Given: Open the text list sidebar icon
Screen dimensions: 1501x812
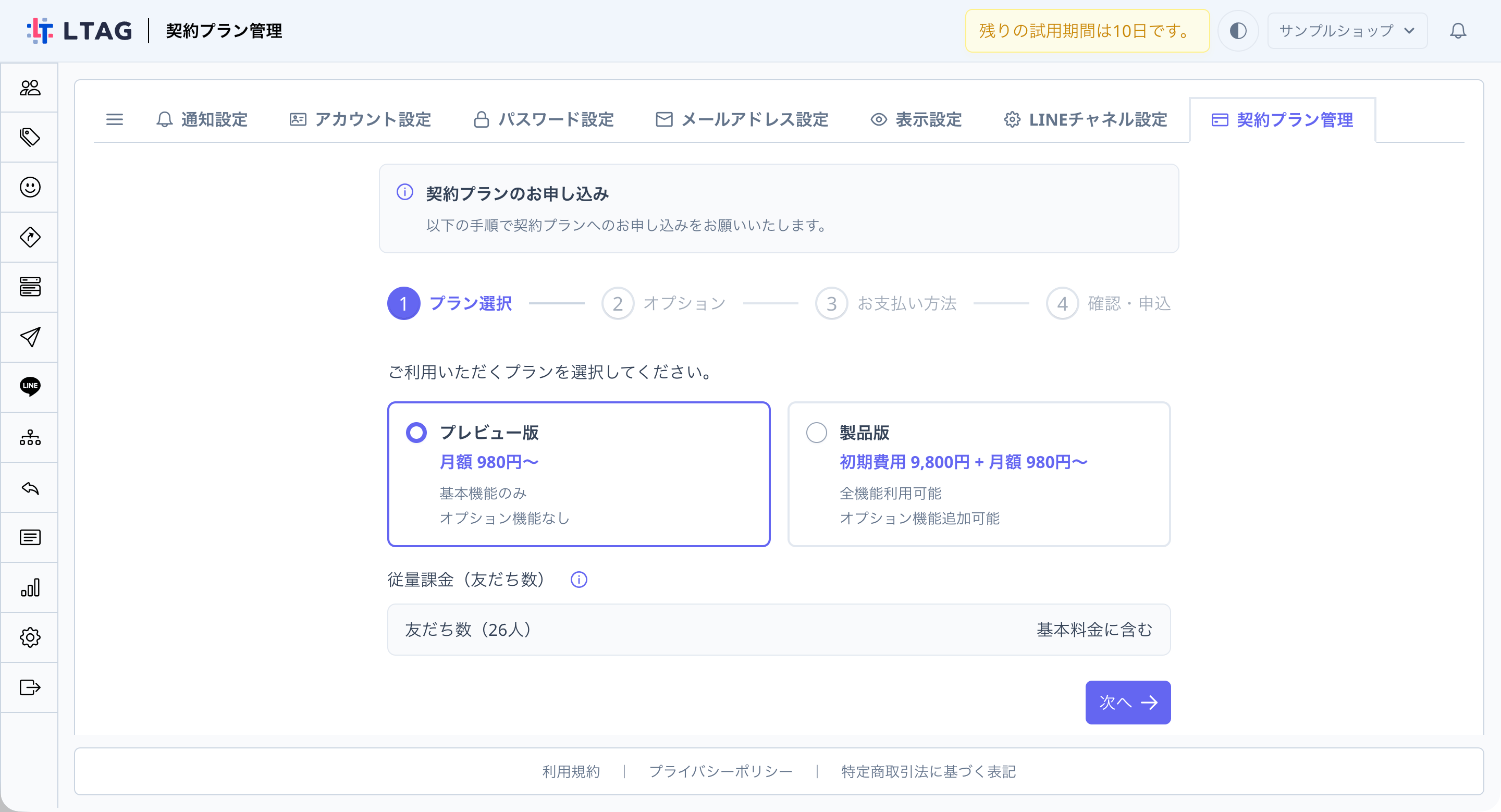Looking at the screenshot, I should pos(30,537).
